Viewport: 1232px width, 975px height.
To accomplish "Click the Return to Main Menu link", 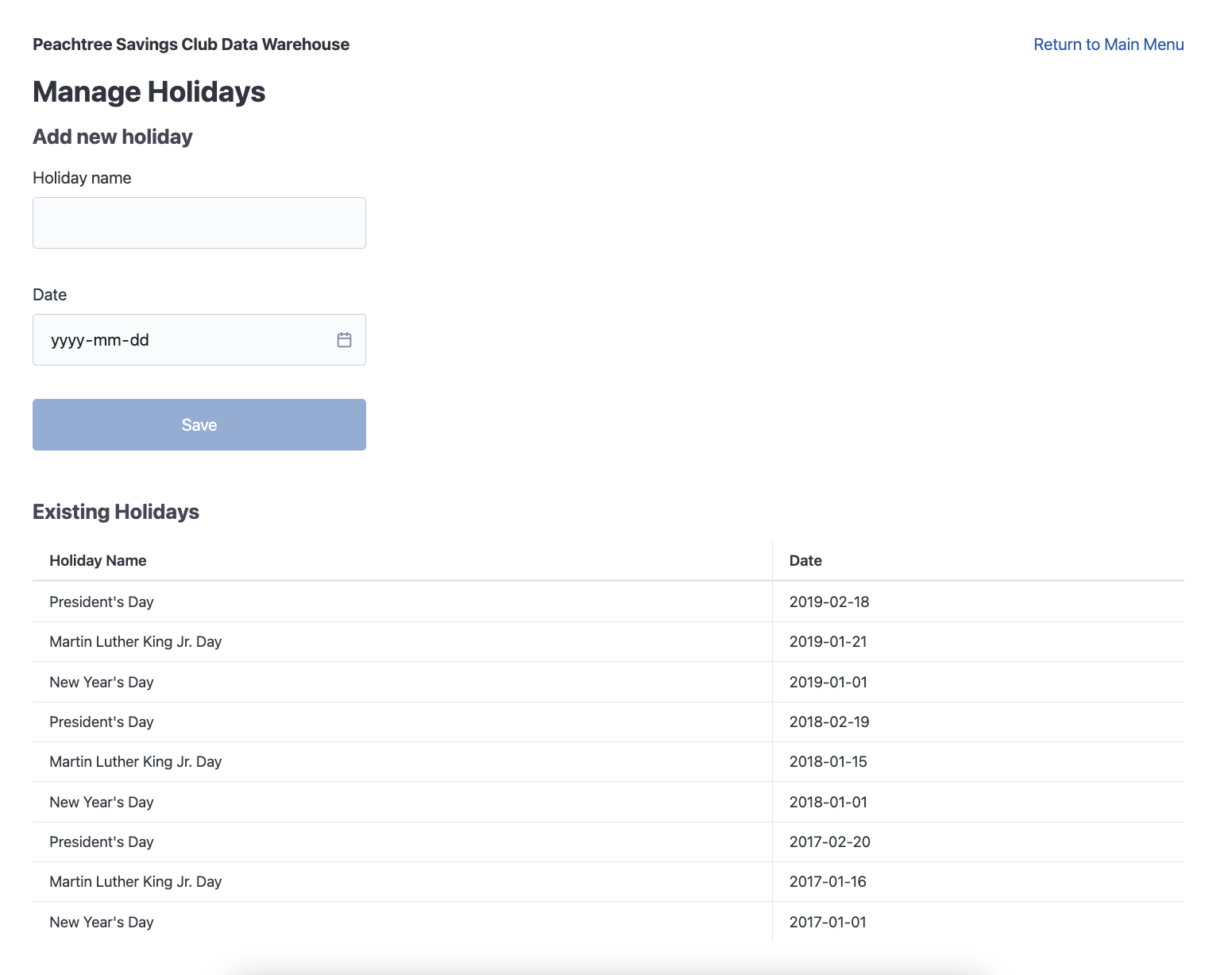I will point(1108,44).
